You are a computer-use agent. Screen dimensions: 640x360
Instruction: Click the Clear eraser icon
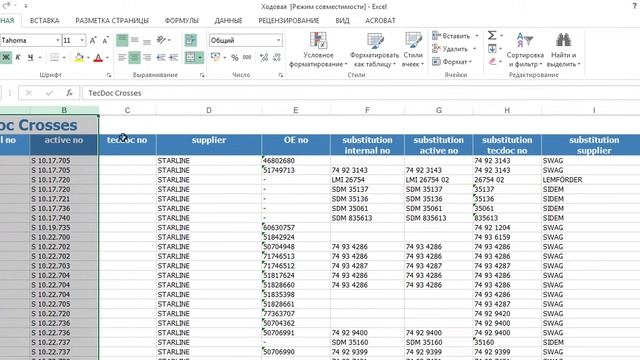[x=492, y=62]
